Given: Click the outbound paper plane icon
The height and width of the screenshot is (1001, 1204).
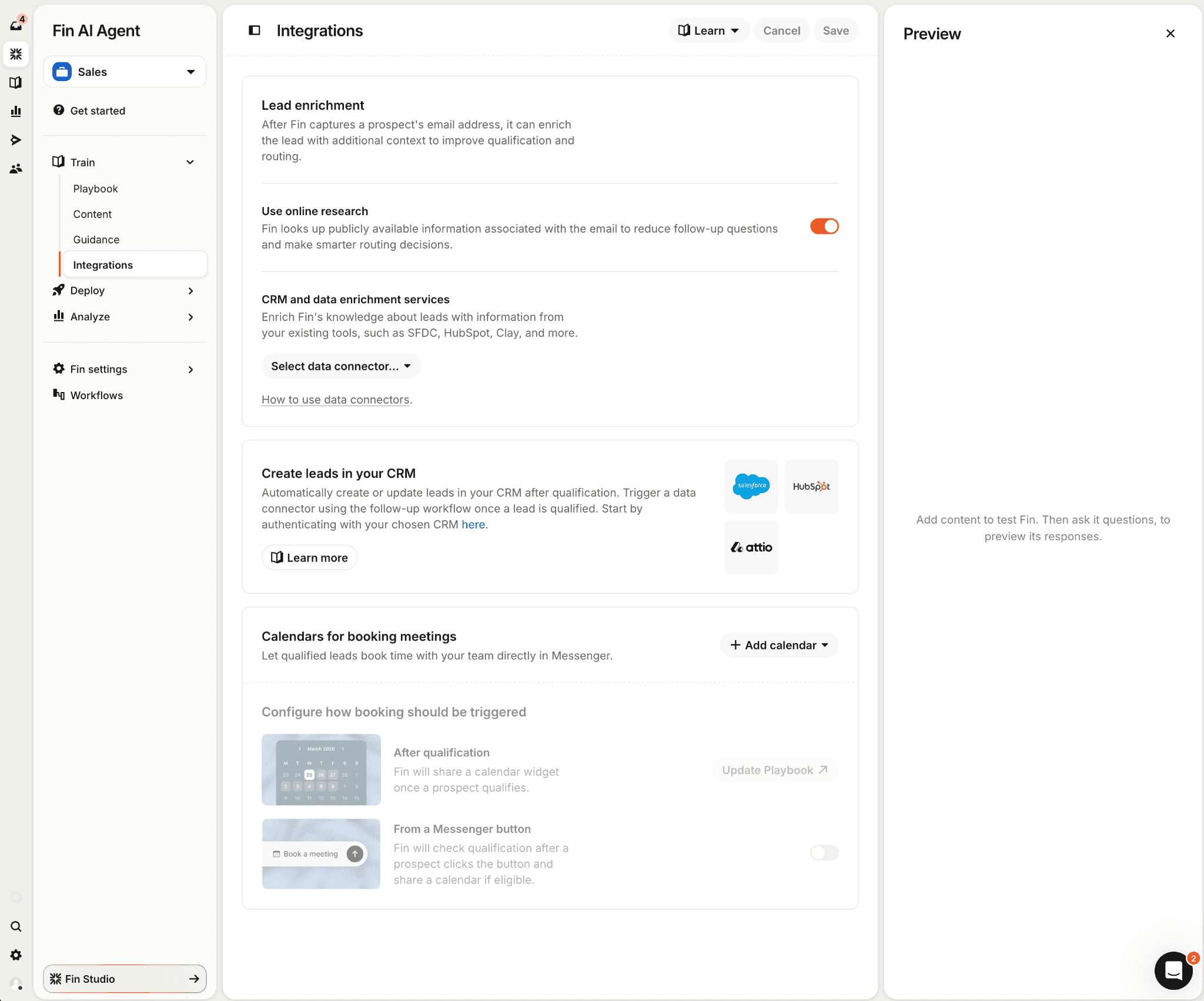Looking at the screenshot, I should (16, 140).
